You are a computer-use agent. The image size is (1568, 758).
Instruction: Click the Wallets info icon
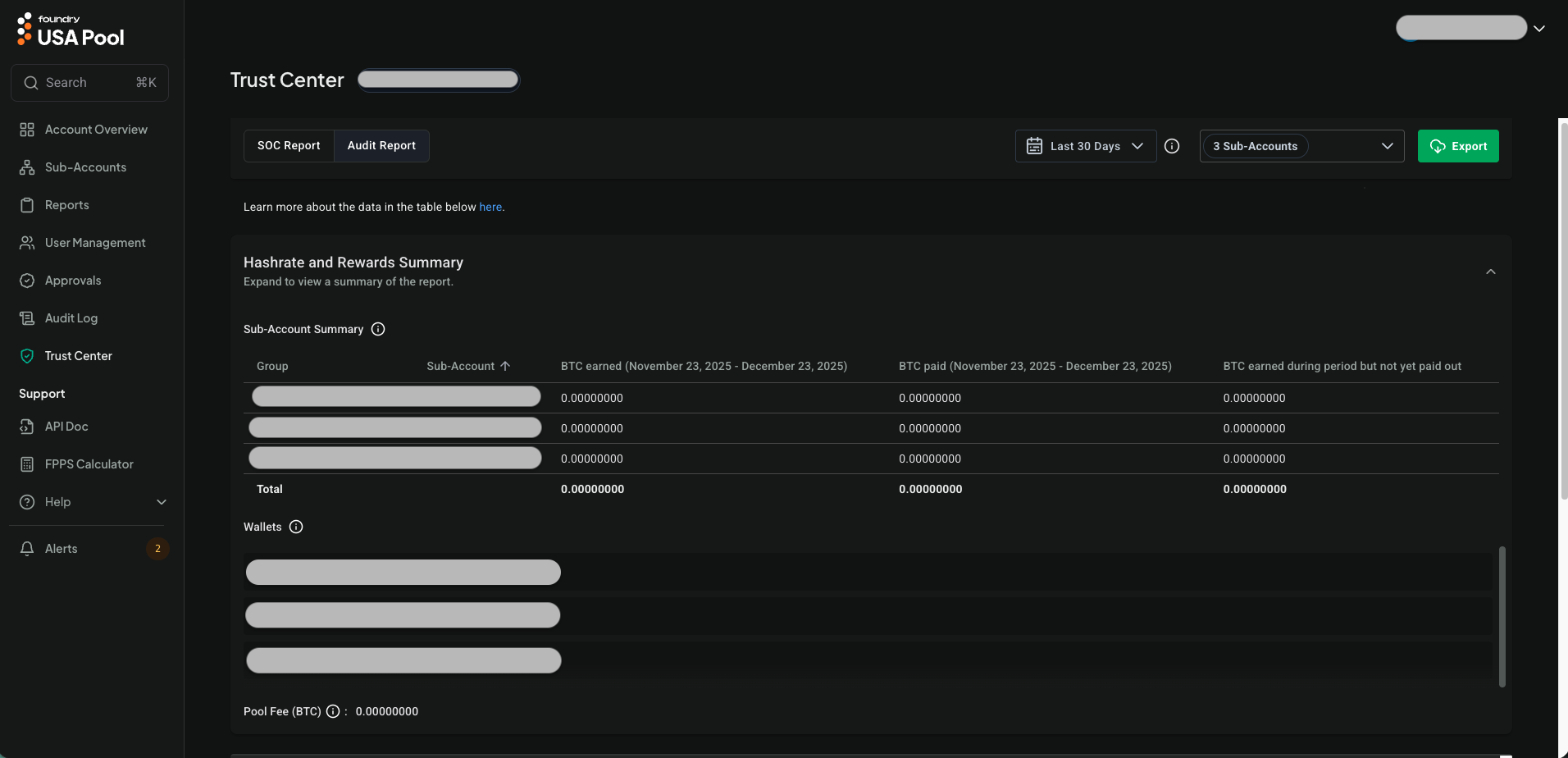tap(296, 527)
